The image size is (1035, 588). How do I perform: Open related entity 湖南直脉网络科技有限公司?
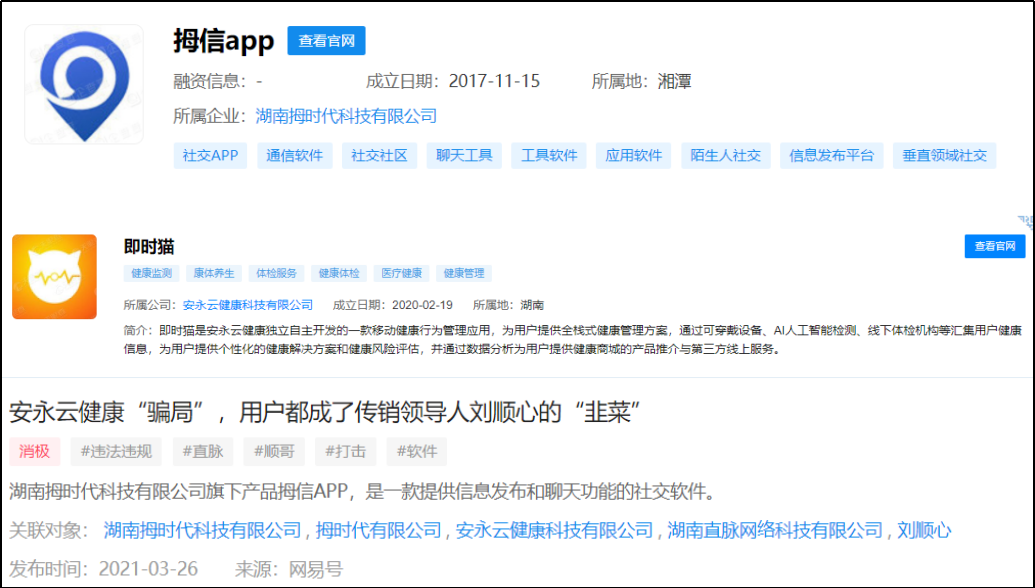coord(775,530)
